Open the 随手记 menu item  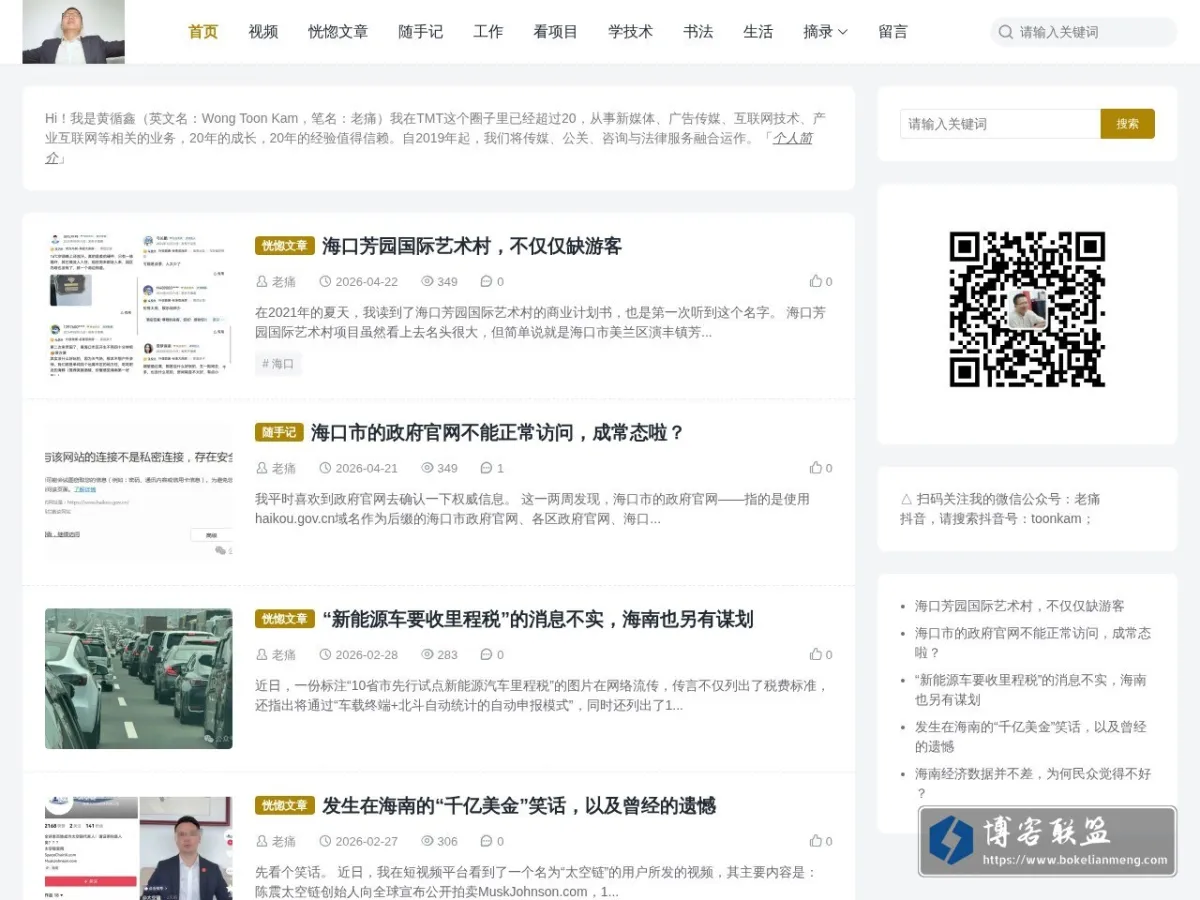420,31
